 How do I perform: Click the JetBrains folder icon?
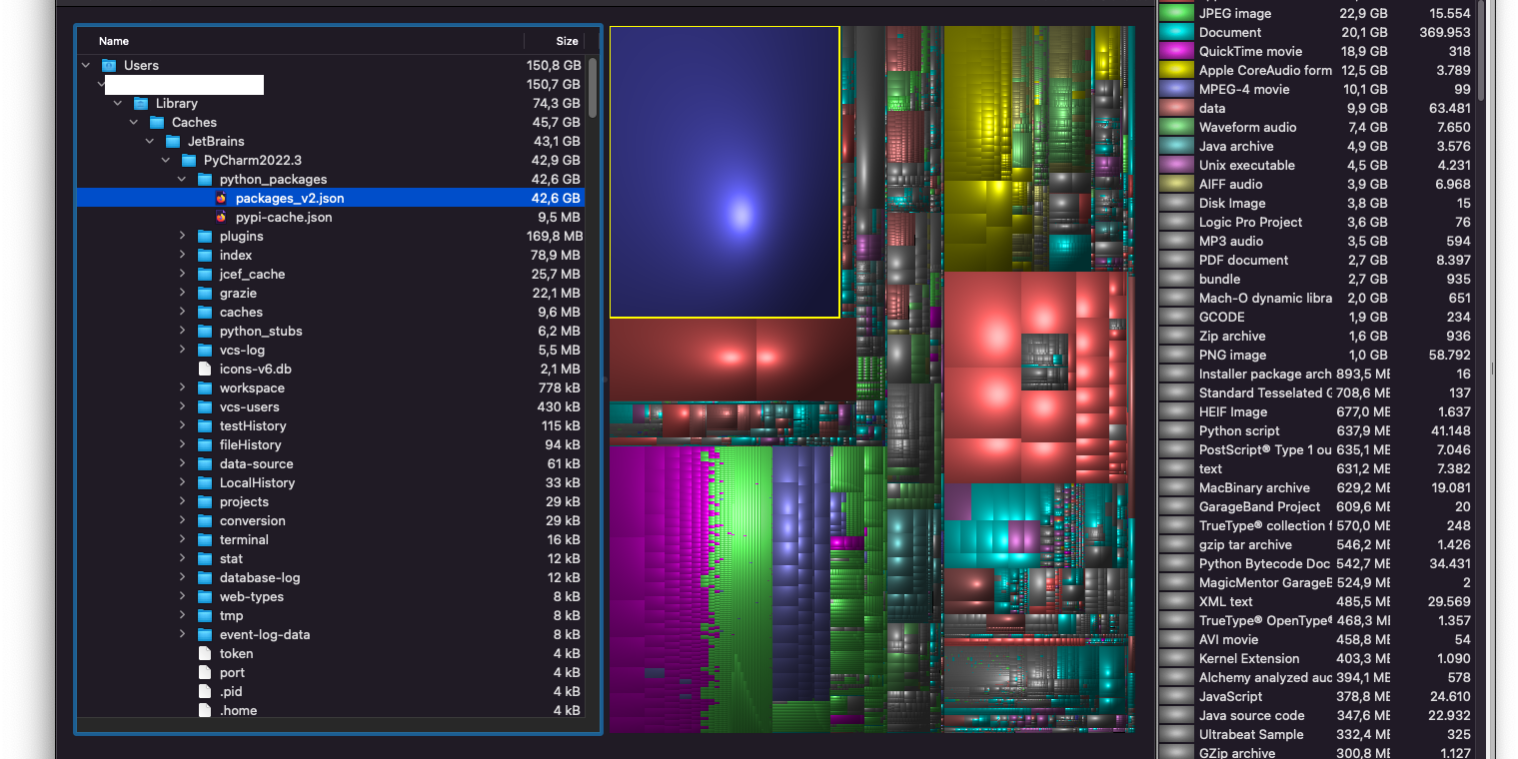click(173, 141)
